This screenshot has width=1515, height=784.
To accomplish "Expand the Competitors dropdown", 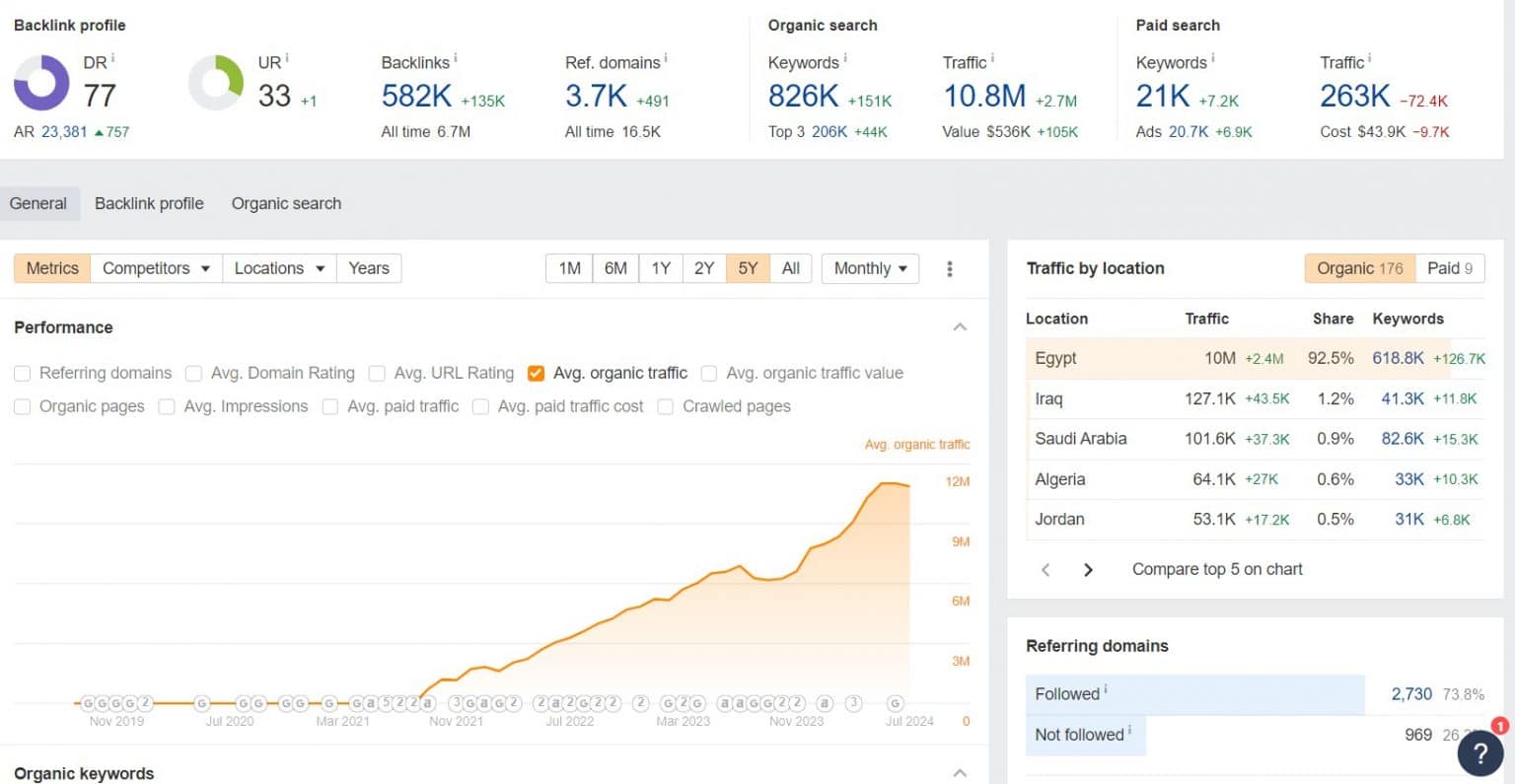I will [155, 268].
